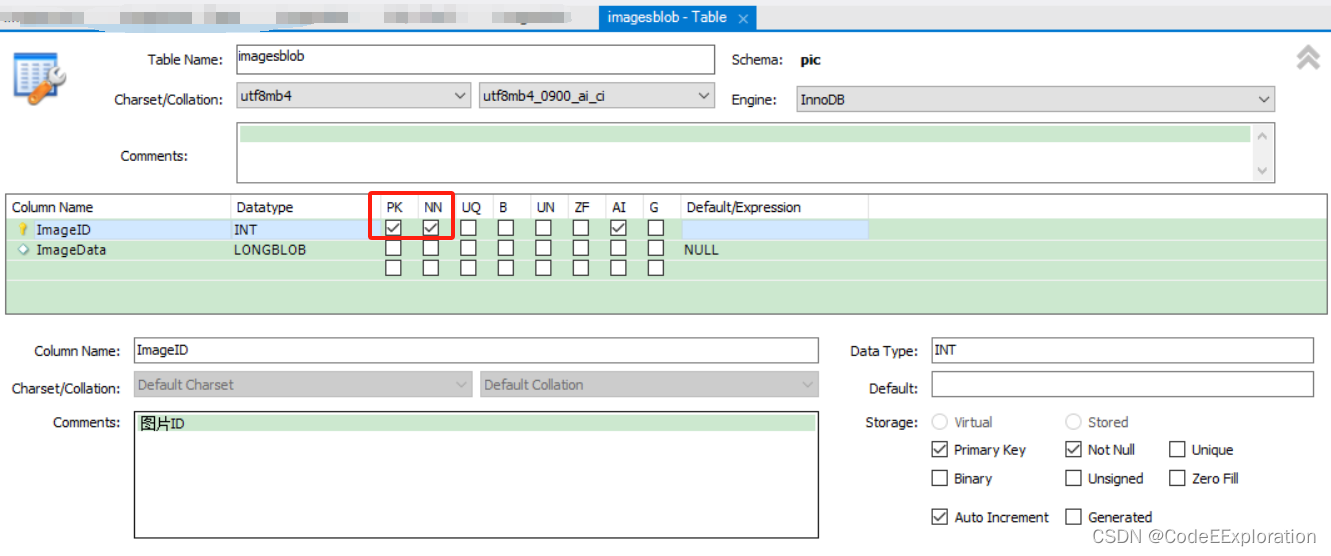Select the Virtual storage radio button

[x=939, y=422]
